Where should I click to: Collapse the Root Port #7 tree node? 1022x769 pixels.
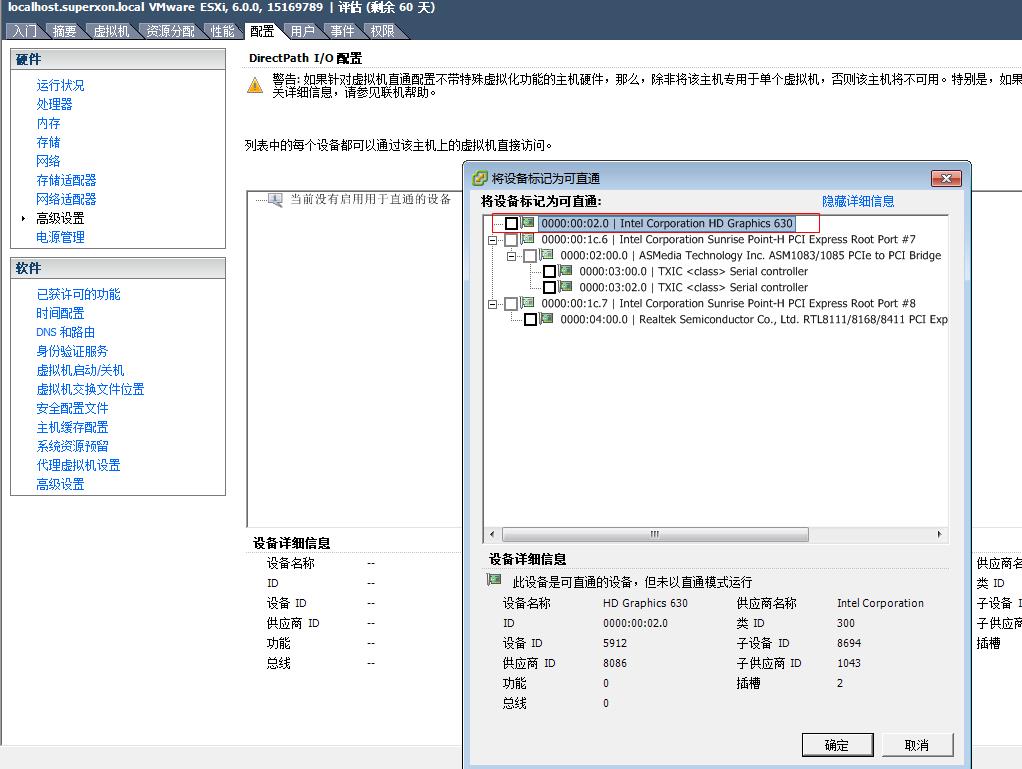[493, 240]
